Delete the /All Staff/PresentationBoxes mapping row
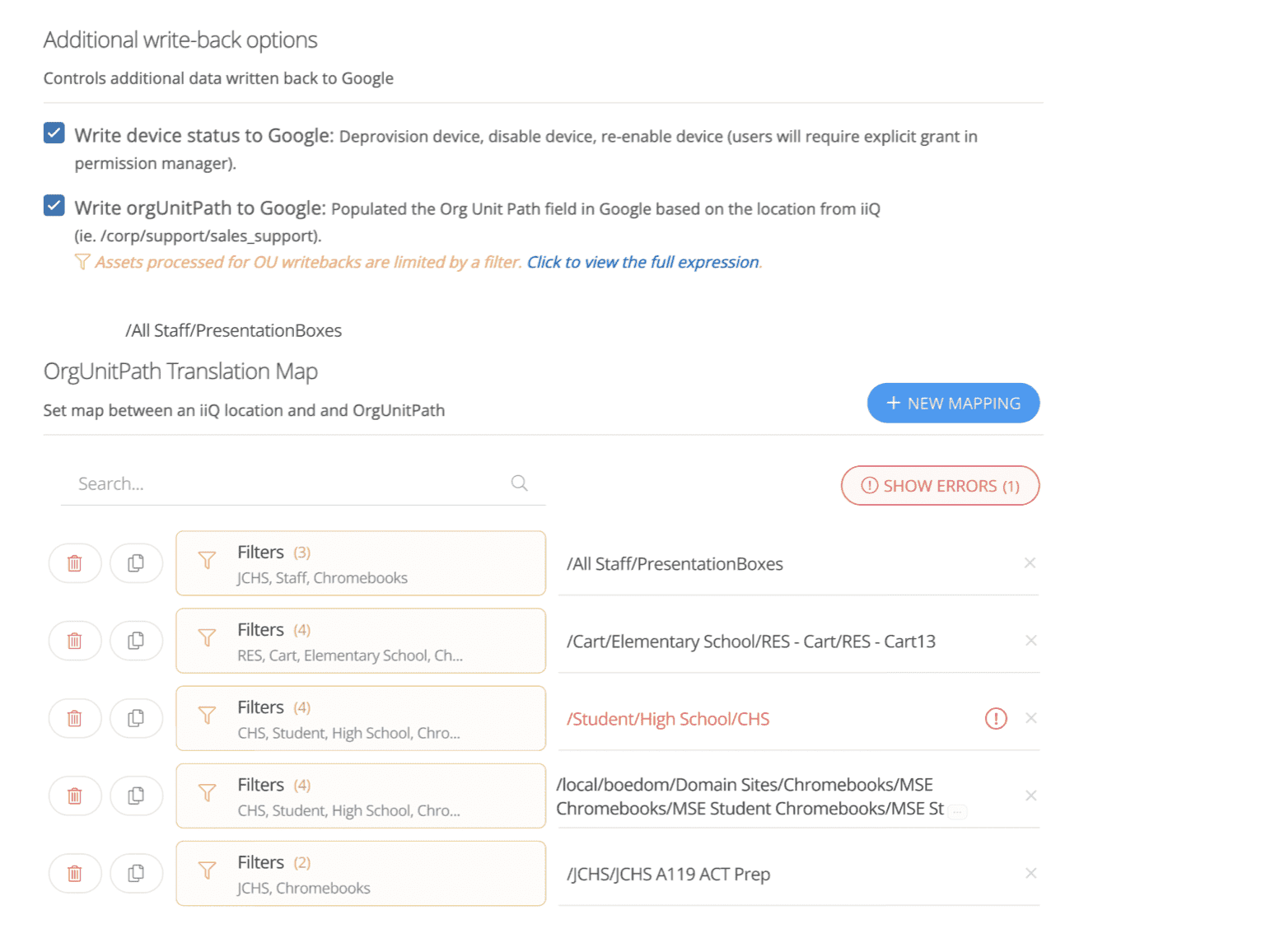Screen dimensions: 1280x952 click(75, 563)
